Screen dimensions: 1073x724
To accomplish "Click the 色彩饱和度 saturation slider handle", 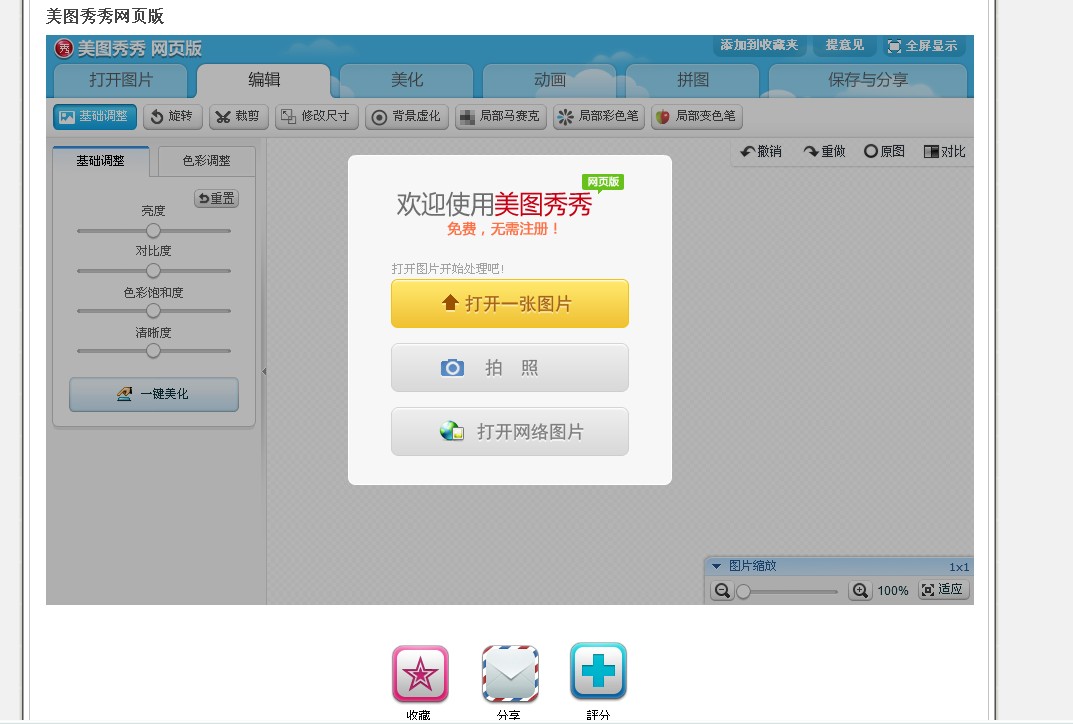I will click(x=153, y=311).
